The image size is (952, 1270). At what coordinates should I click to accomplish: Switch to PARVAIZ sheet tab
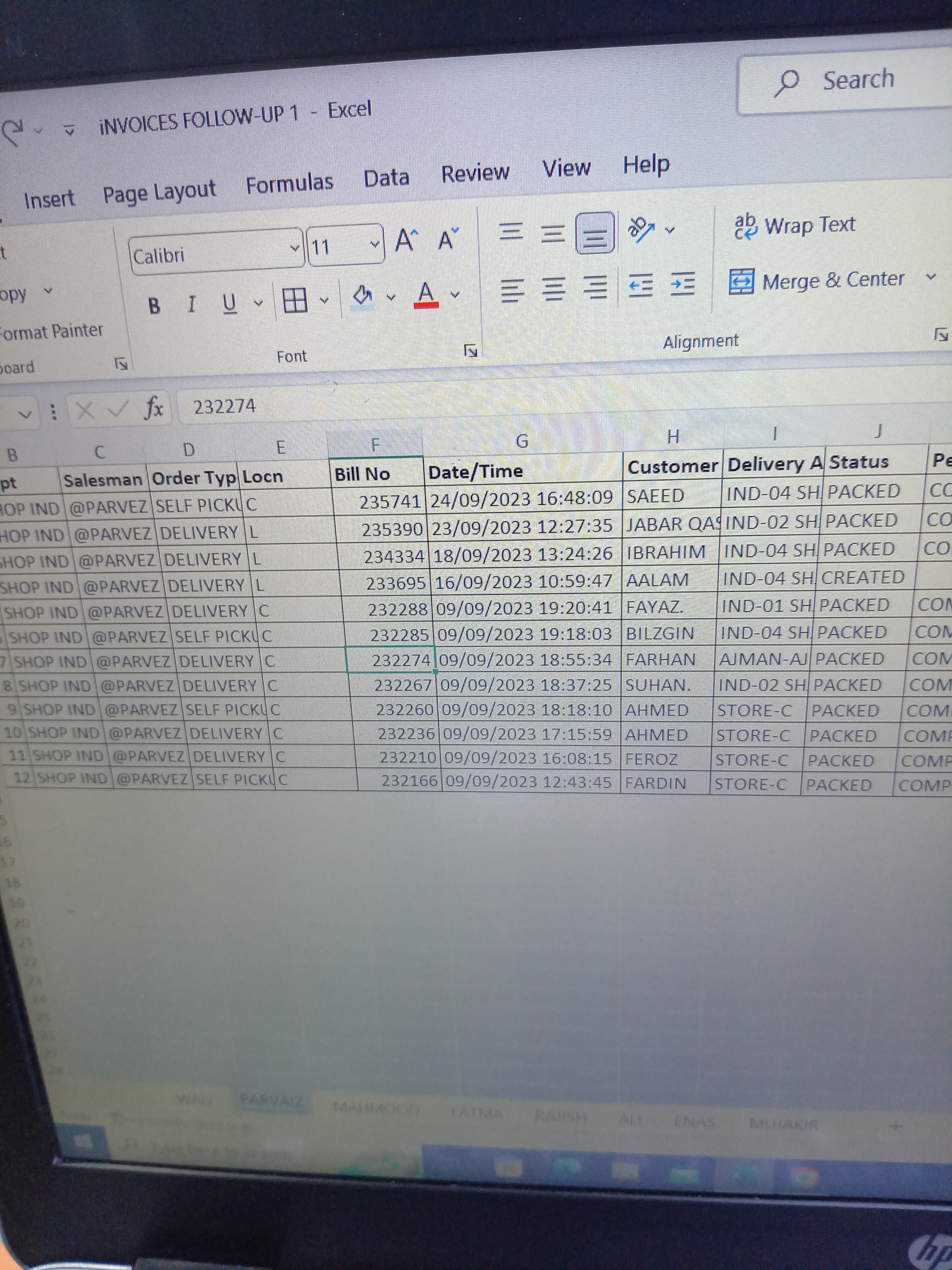point(271,1099)
